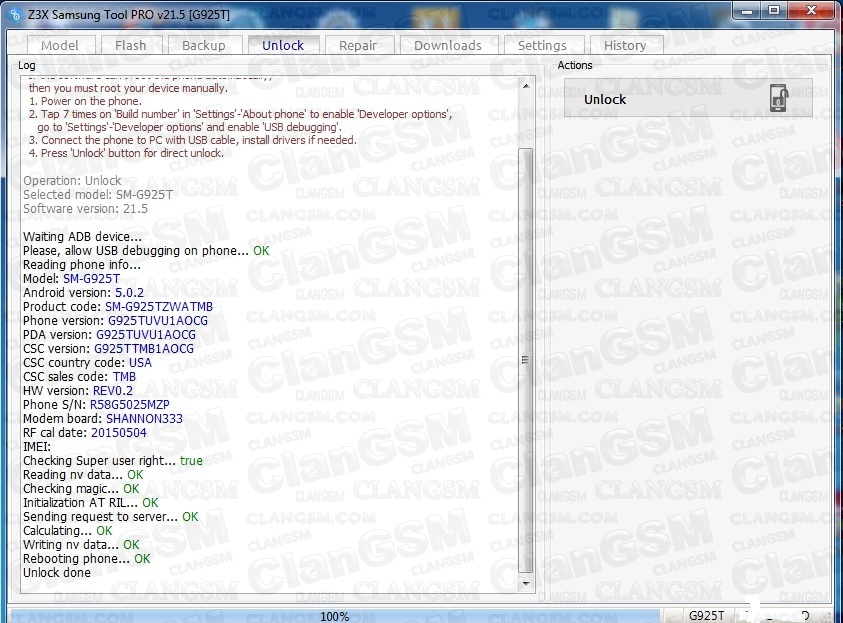Click the 'Product code: SM-G925TZWATMB' line

point(118,306)
